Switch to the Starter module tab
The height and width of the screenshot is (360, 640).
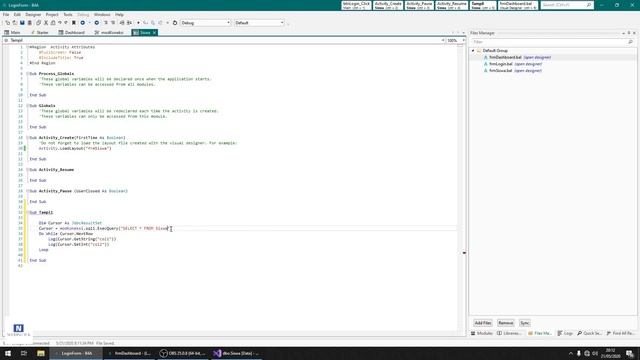pos(39,33)
